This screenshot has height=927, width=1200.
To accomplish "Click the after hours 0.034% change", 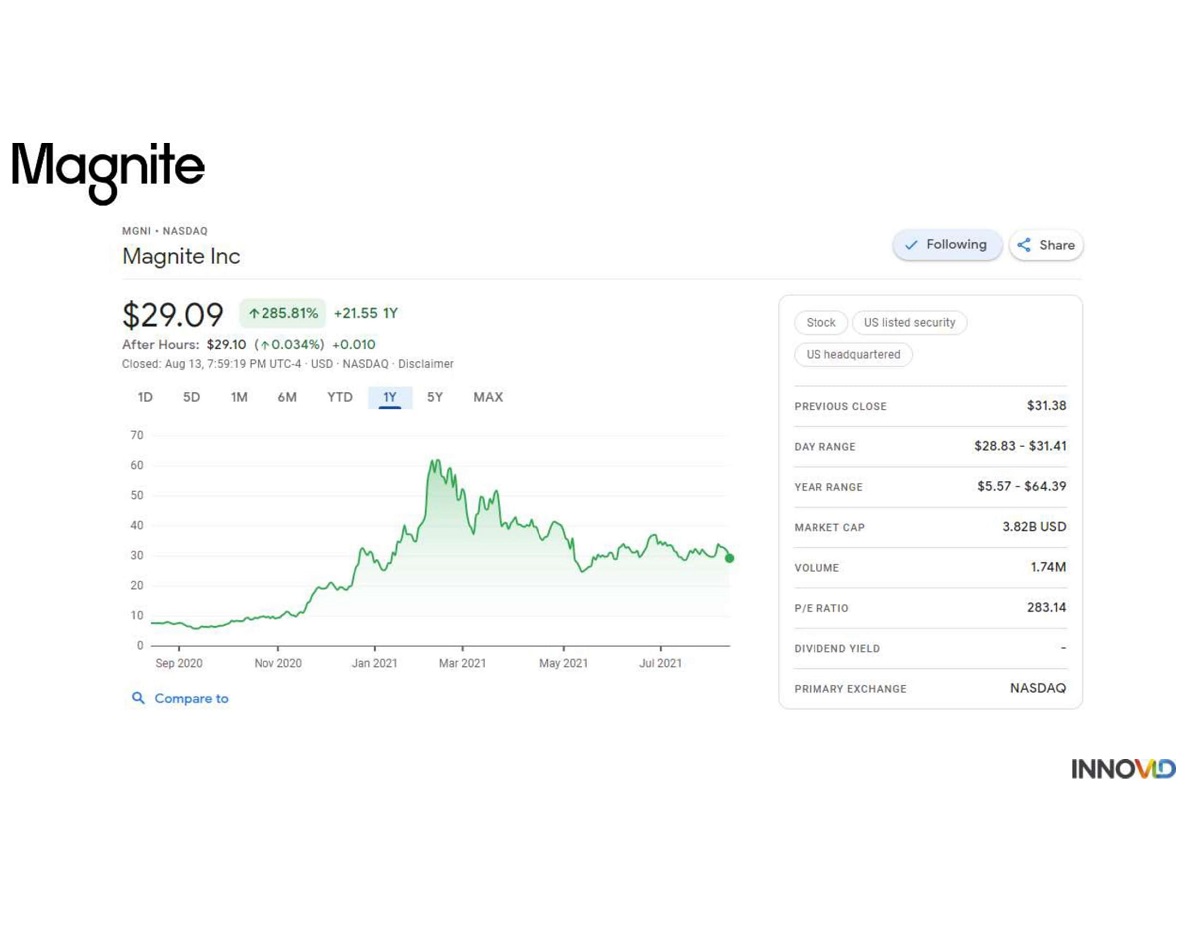I will pyautogui.click(x=290, y=345).
